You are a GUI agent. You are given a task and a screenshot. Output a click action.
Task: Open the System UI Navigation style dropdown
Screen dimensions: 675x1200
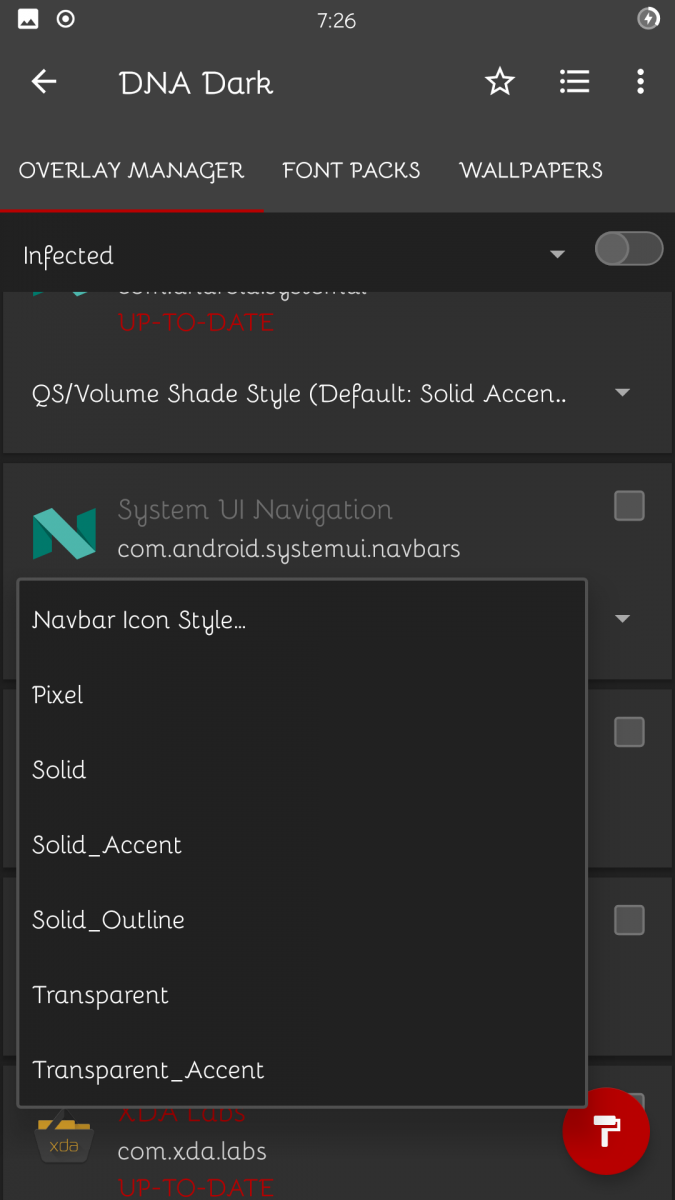(621, 619)
